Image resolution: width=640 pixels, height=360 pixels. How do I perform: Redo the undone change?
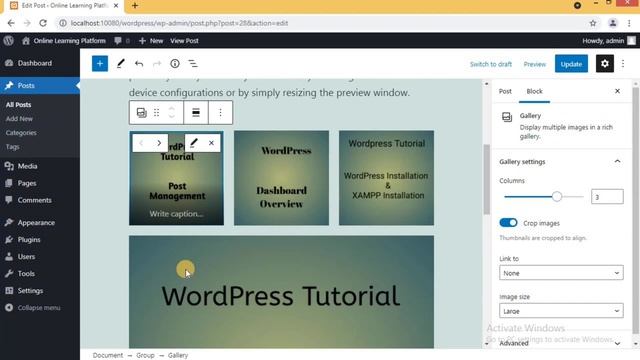[157, 64]
